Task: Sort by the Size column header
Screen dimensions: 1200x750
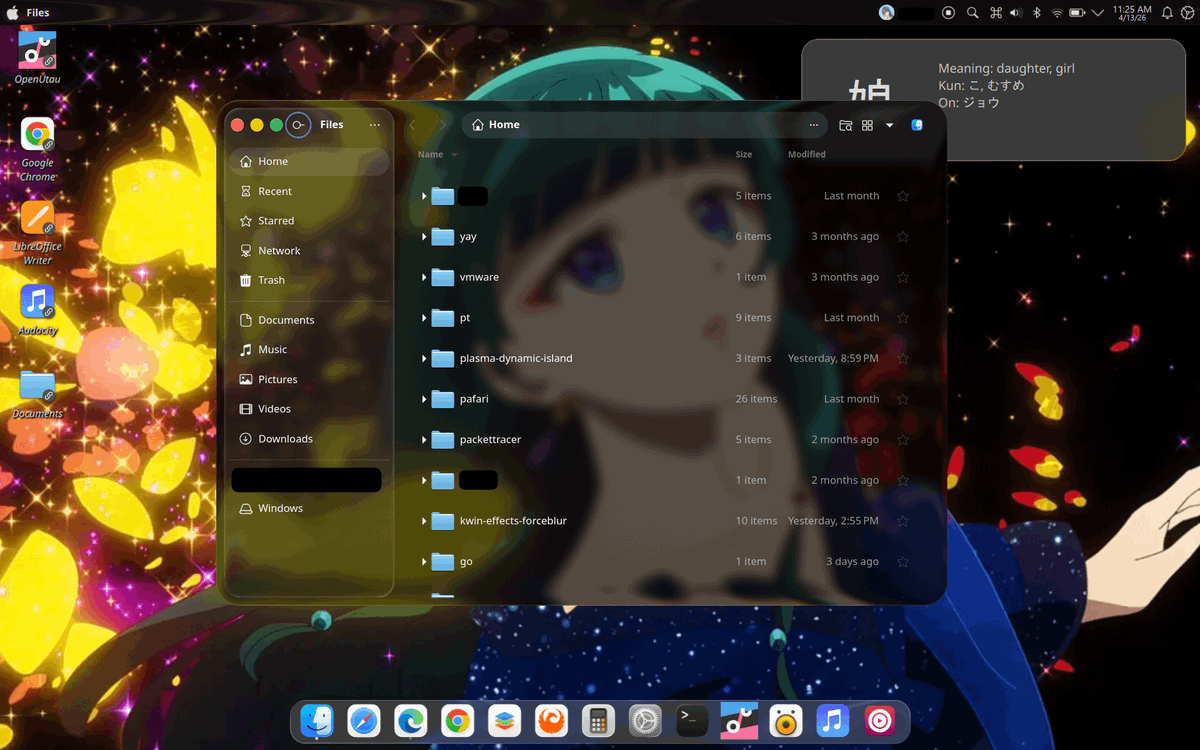Action: click(744, 155)
